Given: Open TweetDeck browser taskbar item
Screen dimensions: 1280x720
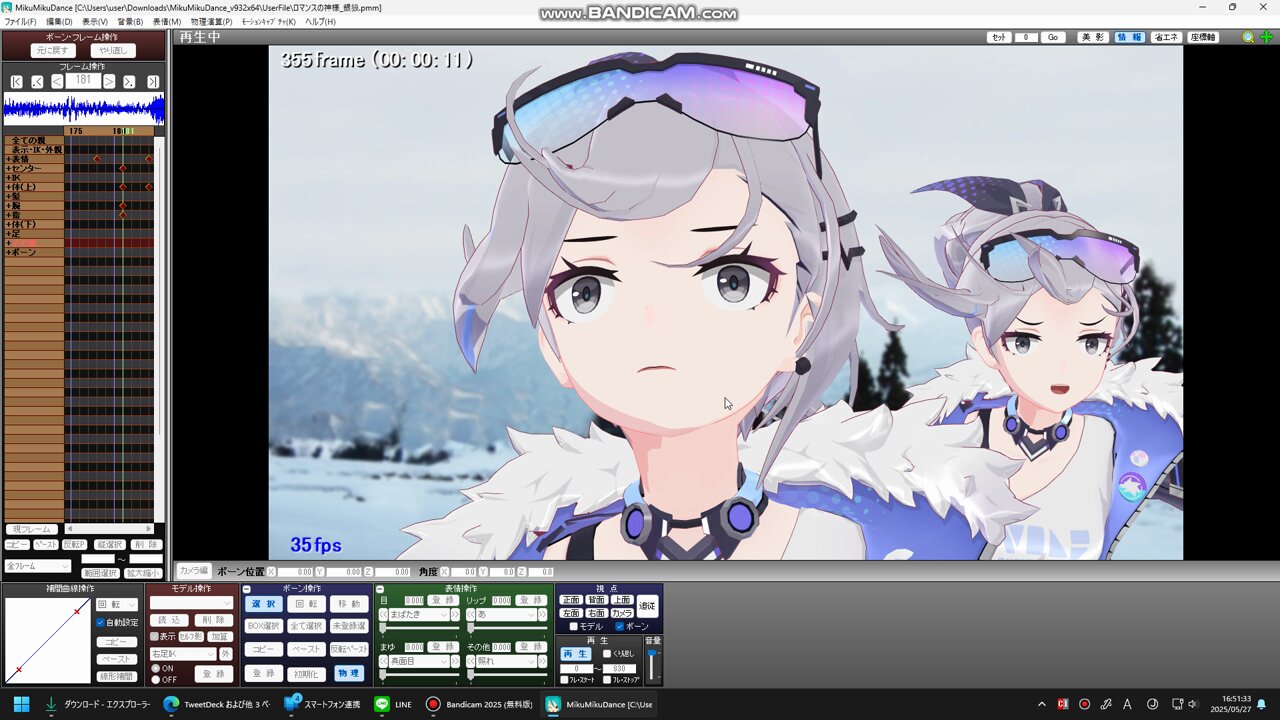Looking at the screenshot, I should coord(216,704).
